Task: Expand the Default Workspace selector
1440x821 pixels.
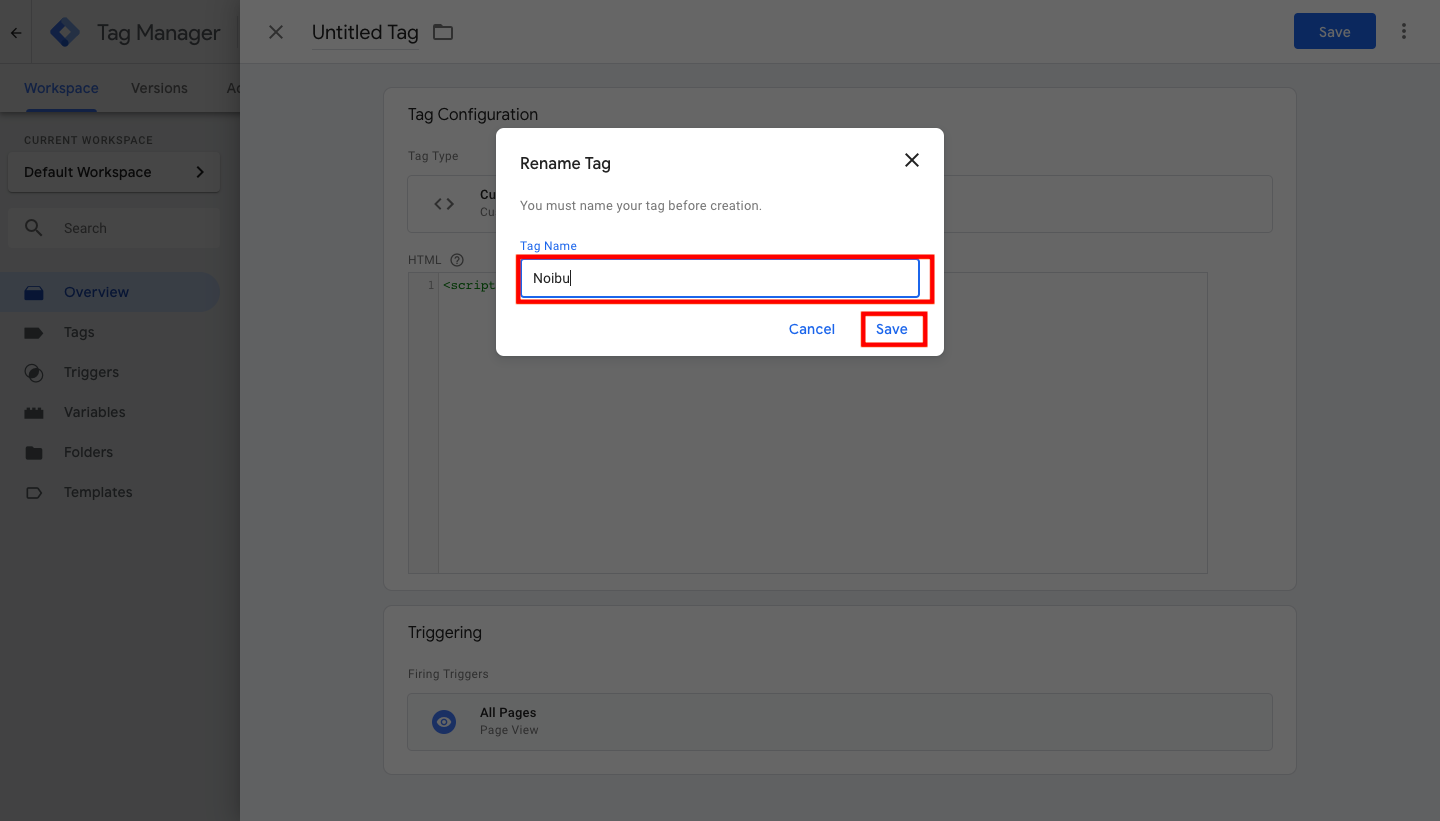Action: [x=114, y=172]
